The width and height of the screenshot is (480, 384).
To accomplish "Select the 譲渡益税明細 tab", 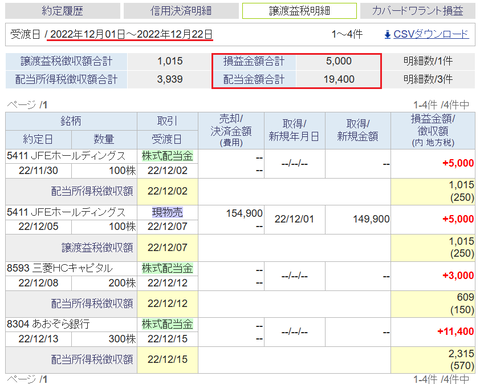I will [x=299, y=11].
